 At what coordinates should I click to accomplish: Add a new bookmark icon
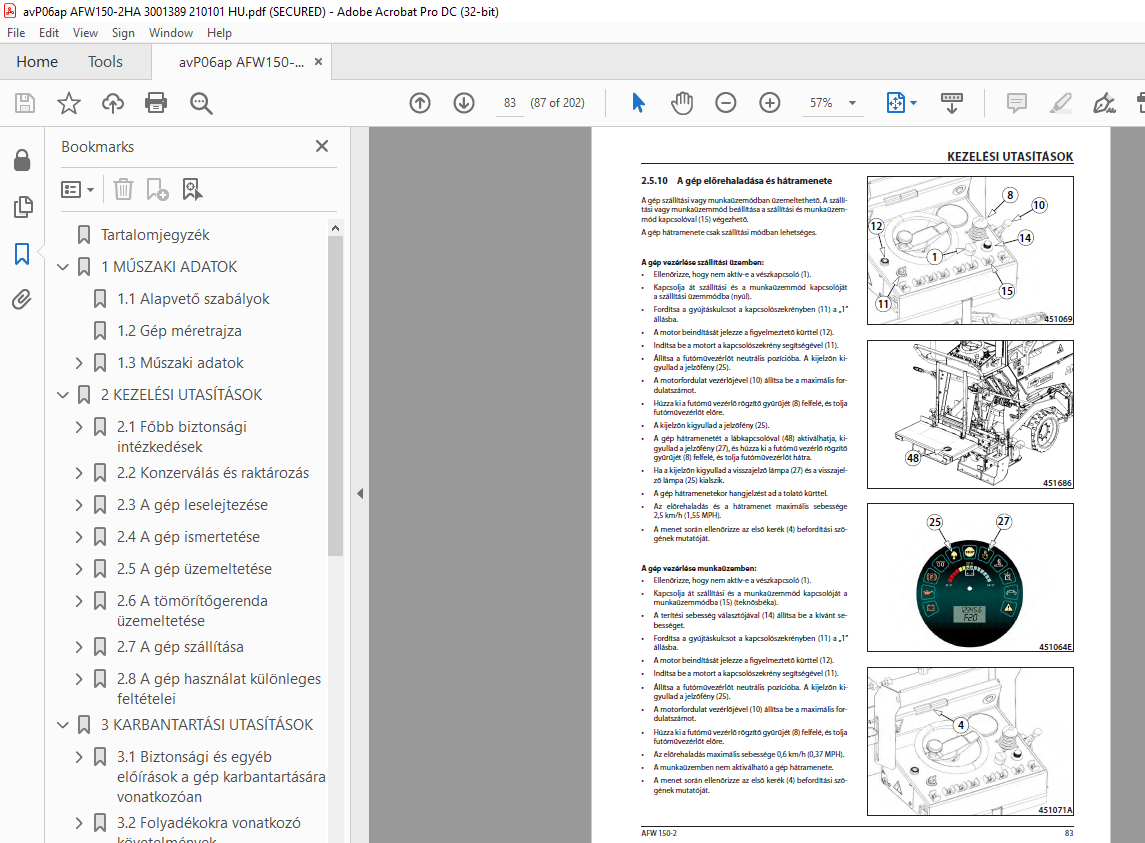point(157,190)
